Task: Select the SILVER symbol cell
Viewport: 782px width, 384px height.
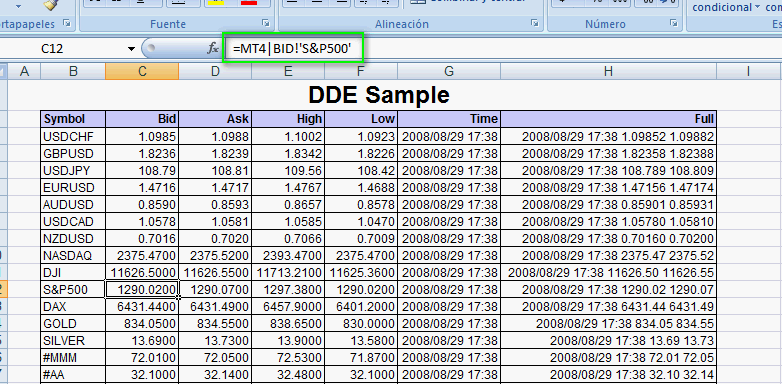Action: click(73, 341)
